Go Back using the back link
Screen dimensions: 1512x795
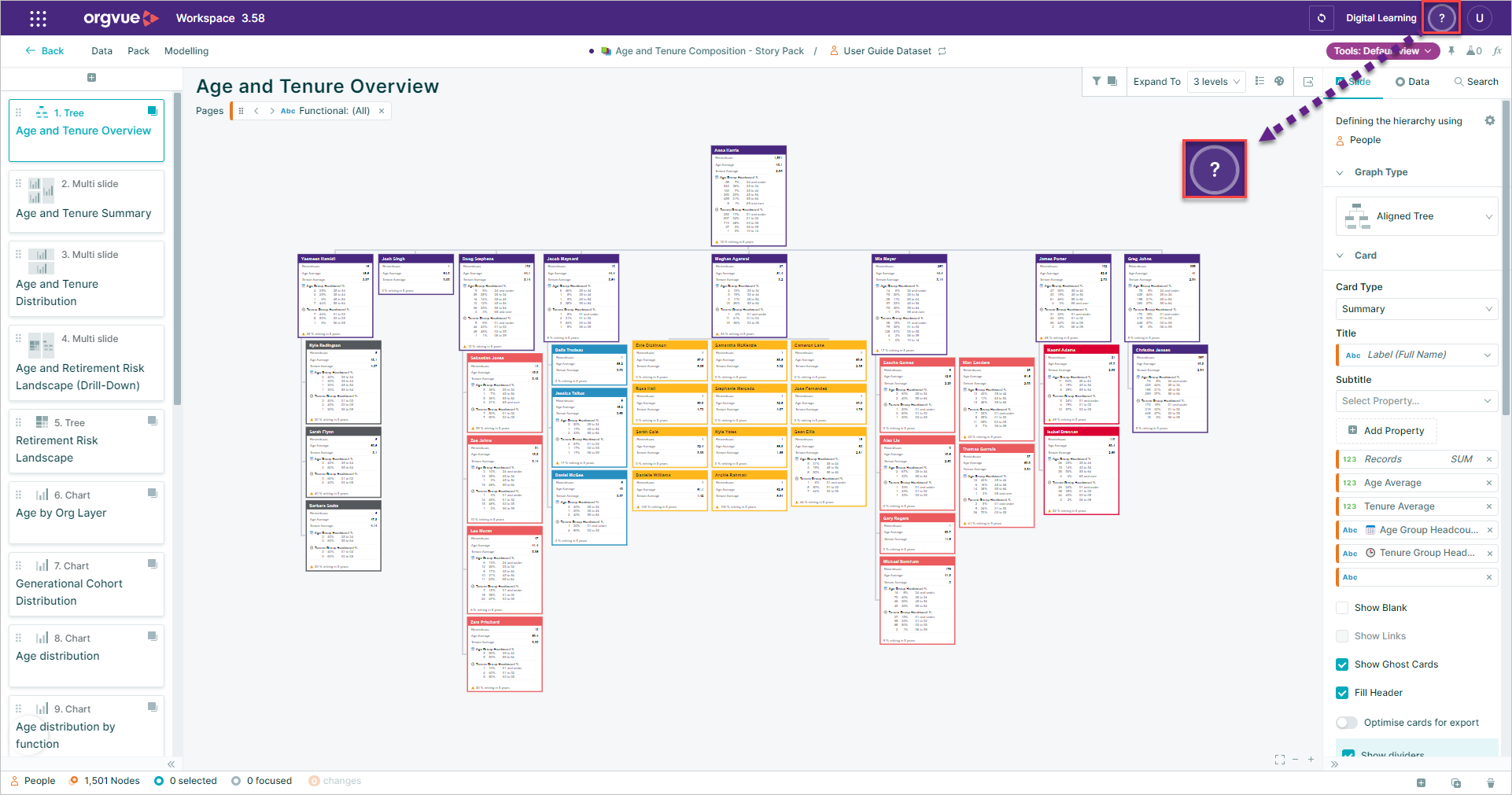point(45,51)
